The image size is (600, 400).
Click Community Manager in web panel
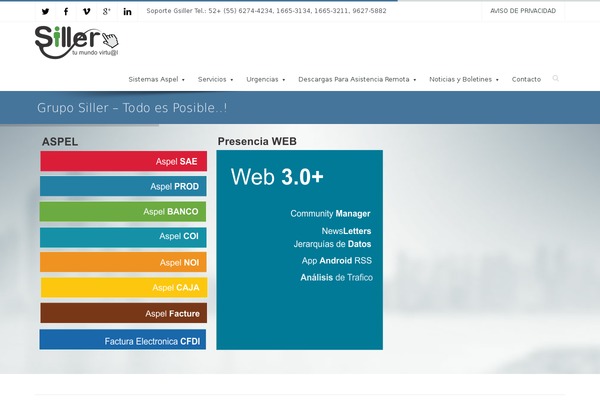click(x=330, y=214)
